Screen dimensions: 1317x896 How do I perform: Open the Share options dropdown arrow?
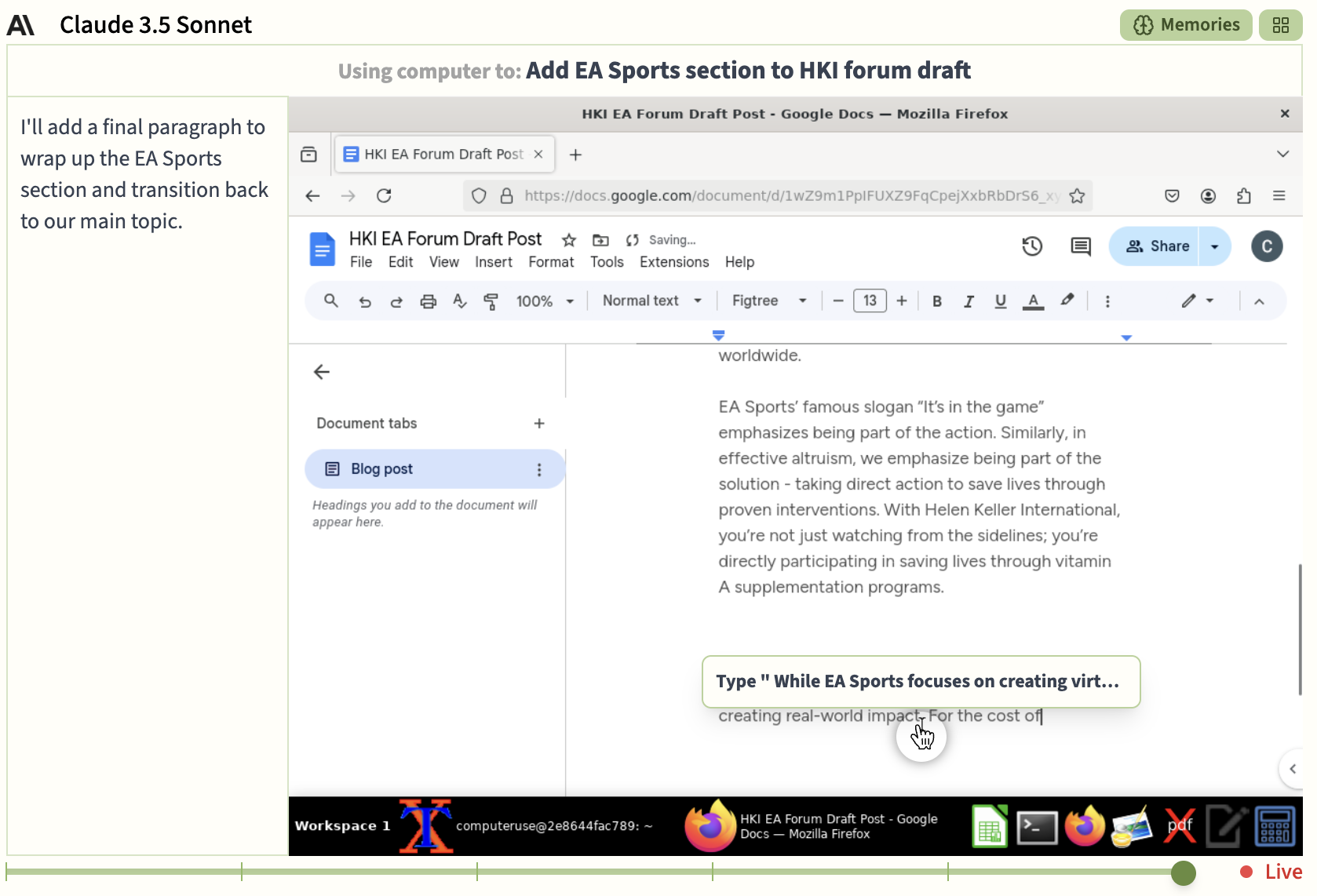(x=1215, y=246)
